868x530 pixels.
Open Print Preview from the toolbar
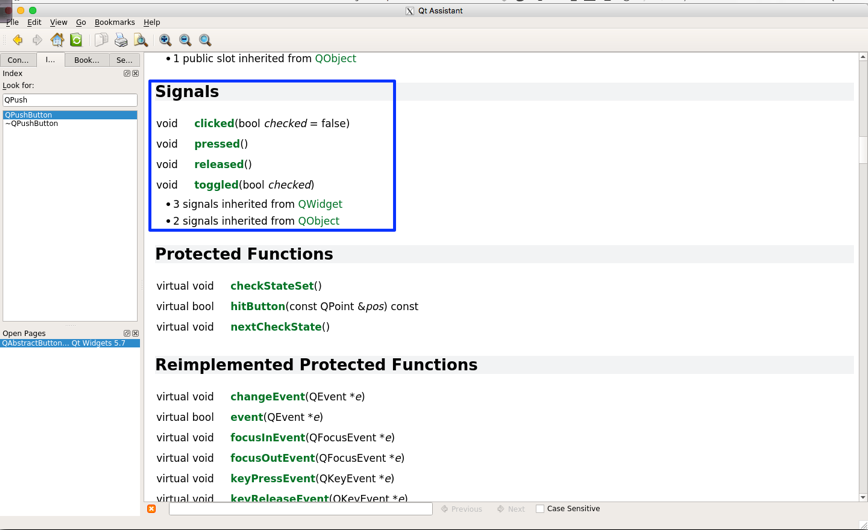point(141,40)
